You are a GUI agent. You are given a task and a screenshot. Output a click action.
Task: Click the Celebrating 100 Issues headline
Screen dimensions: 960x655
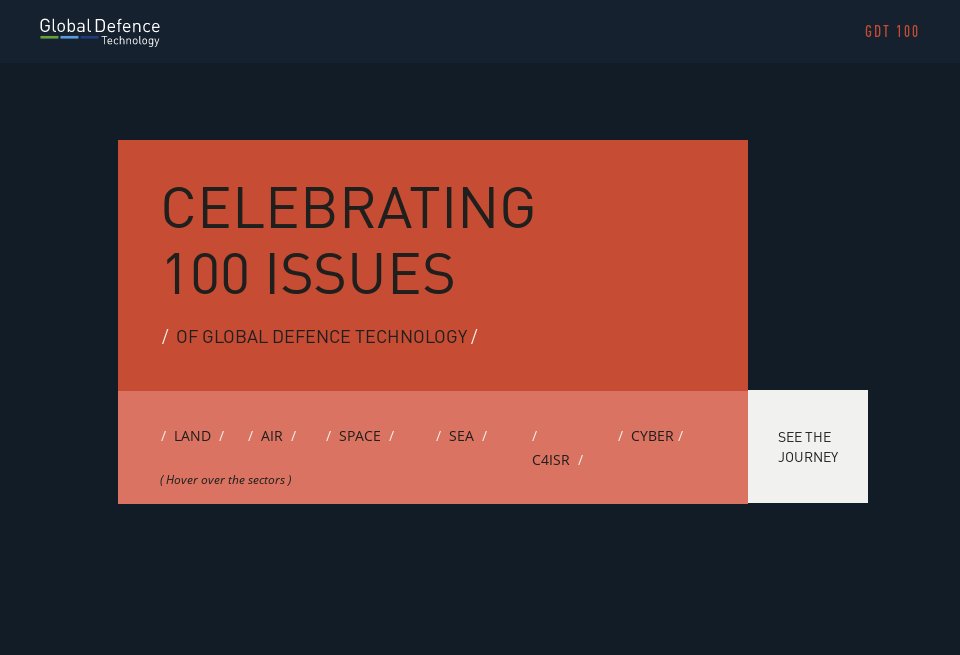pyautogui.click(x=348, y=241)
